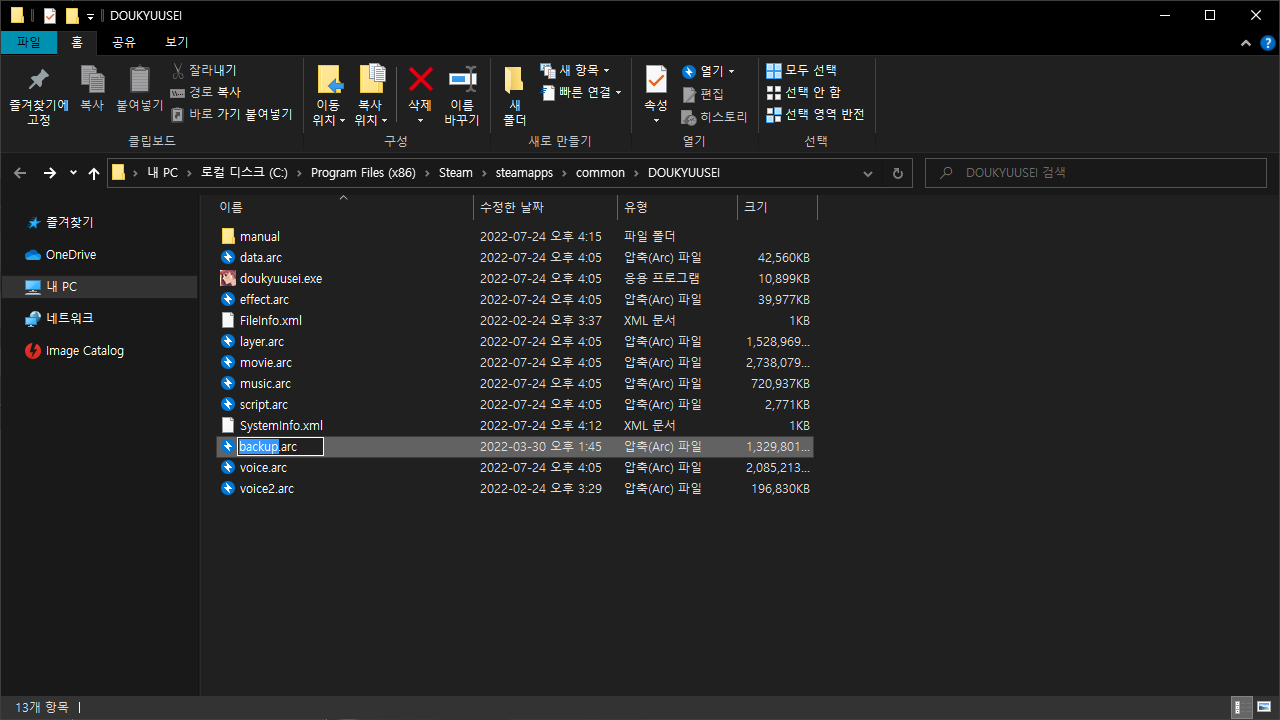Click 경로 복사 in clipboard group
The height and width of the screenshot is (720, 1280).
click(206, 92)
